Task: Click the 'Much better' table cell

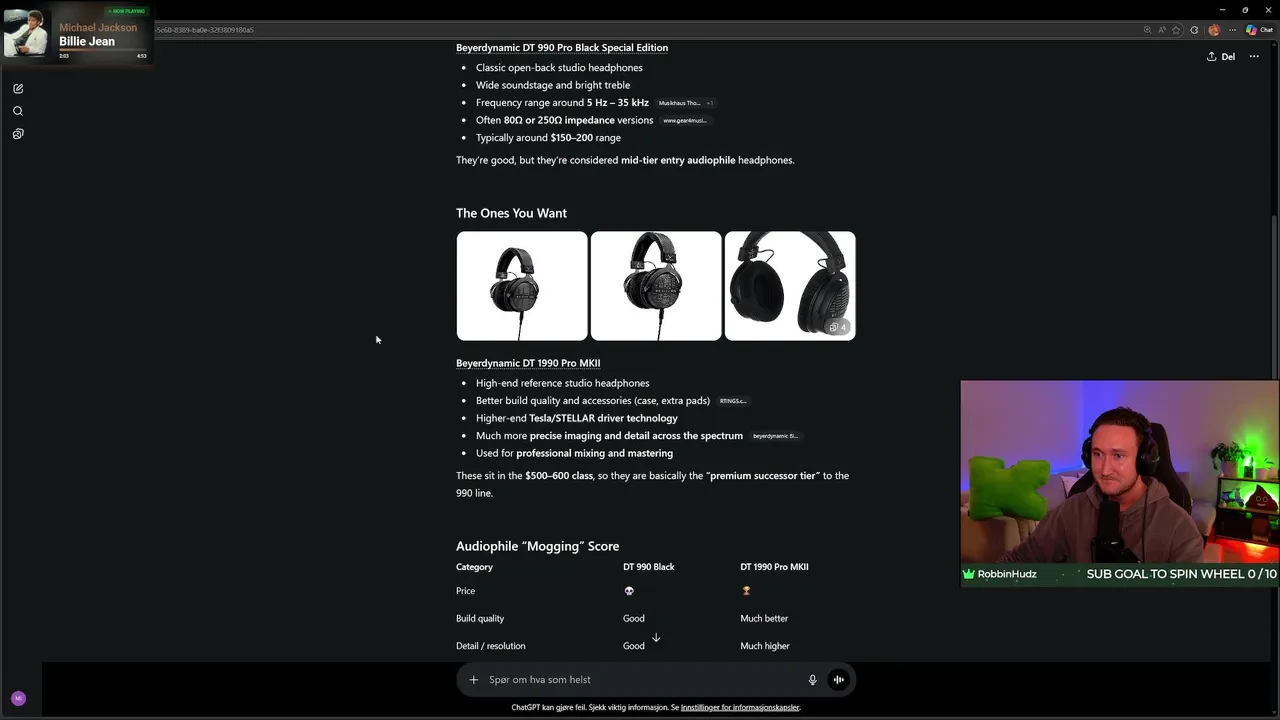Action: coord(764,619)
